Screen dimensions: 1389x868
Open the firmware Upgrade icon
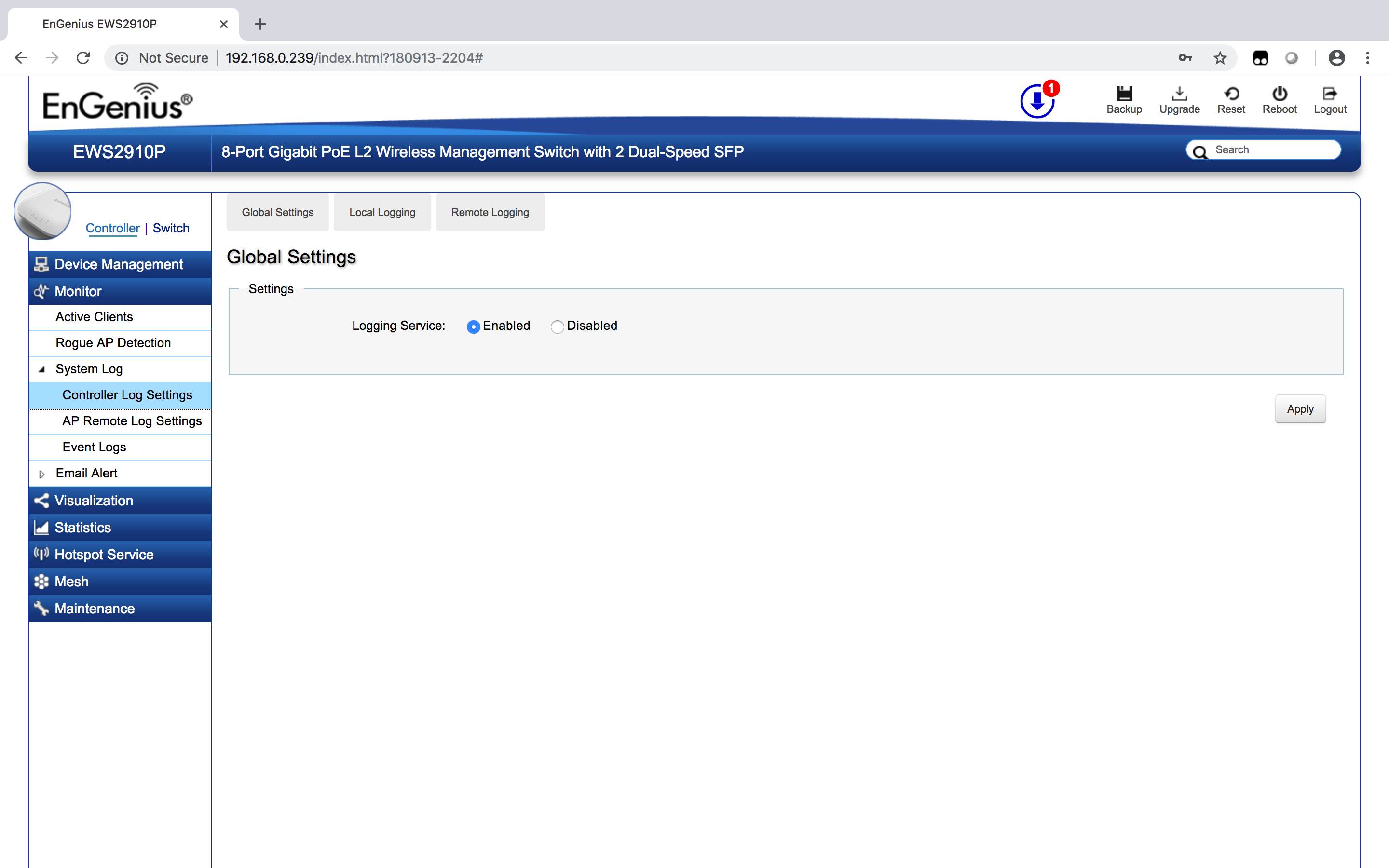(x=1179, y=93)
